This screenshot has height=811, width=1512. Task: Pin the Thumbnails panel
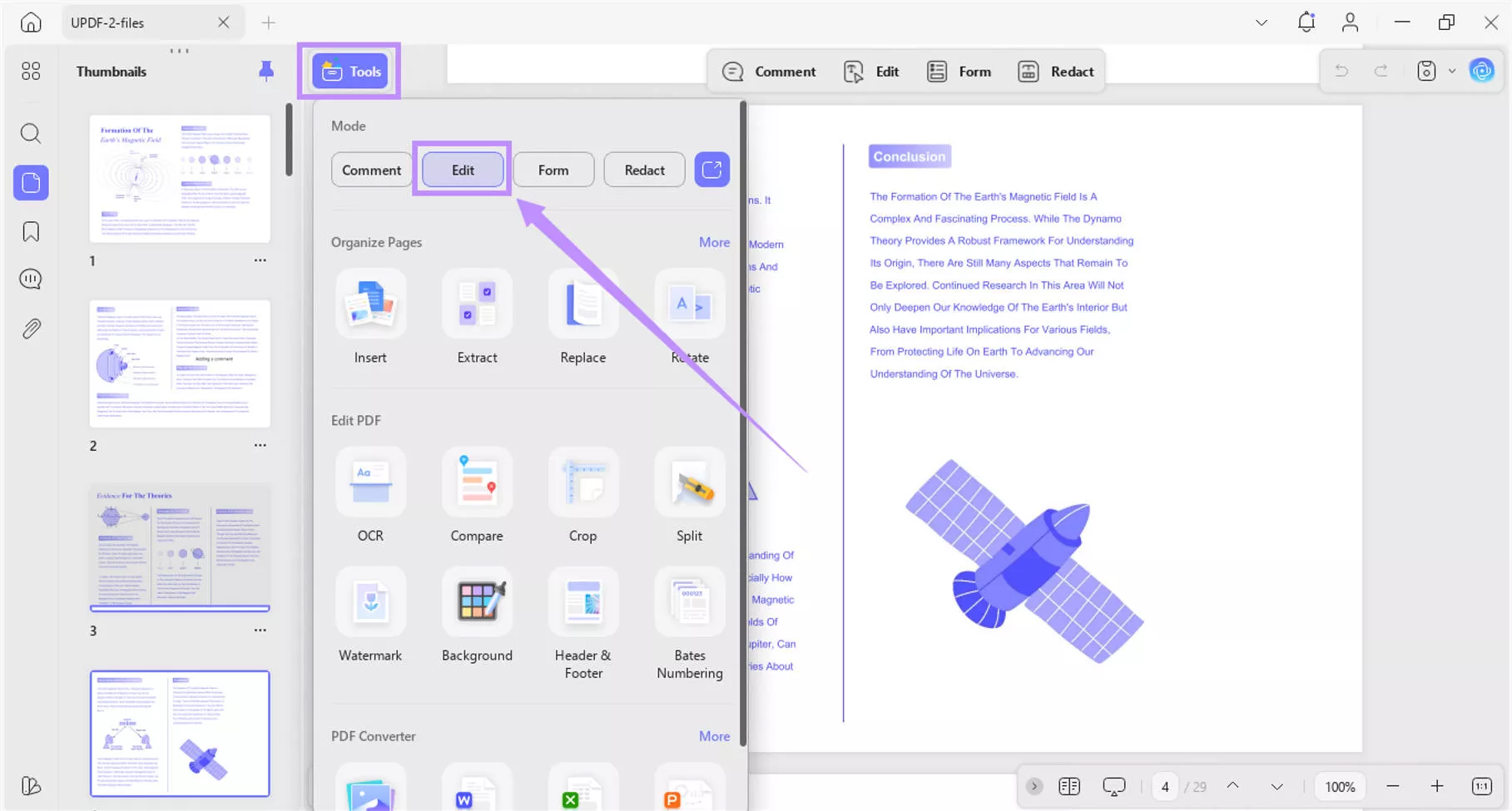[x=265, y=71]
